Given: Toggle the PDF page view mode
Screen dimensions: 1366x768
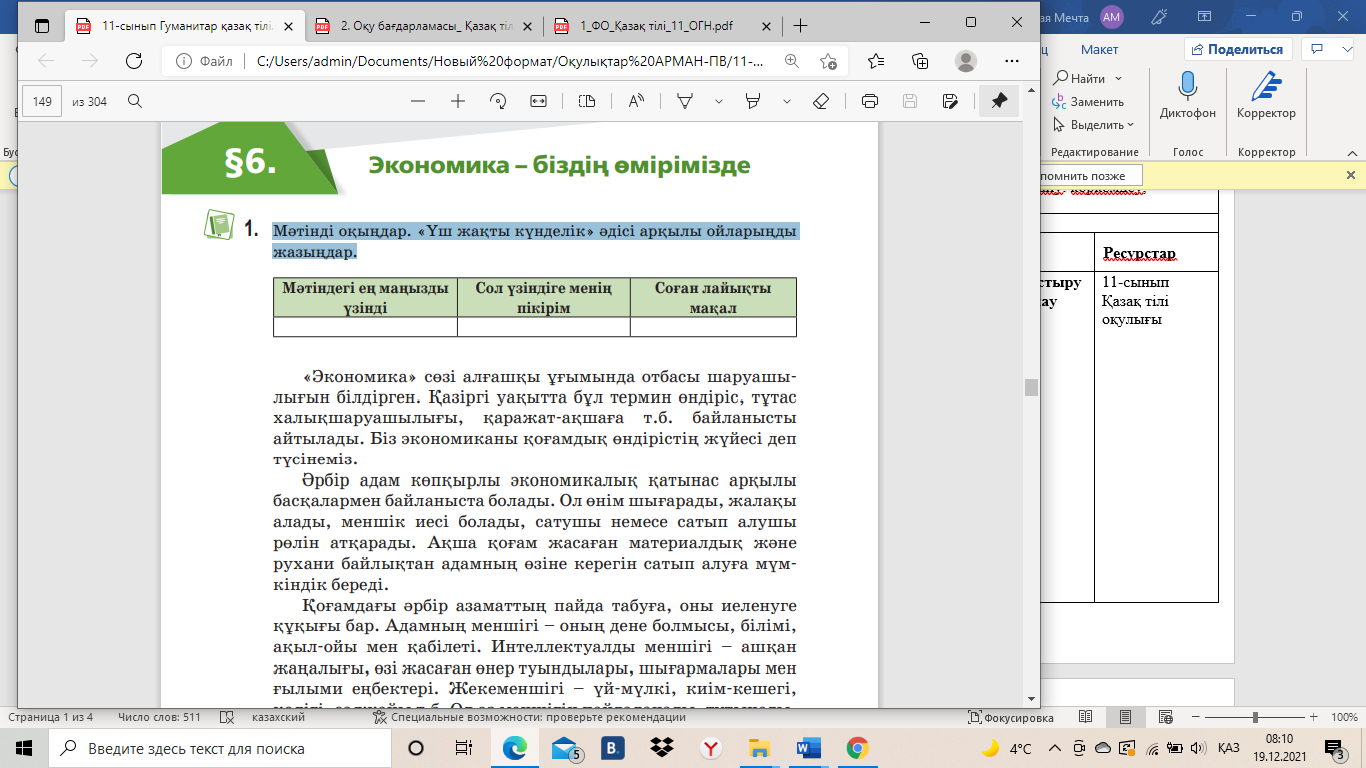Looking at the screenshot, I should coord(587,101).
